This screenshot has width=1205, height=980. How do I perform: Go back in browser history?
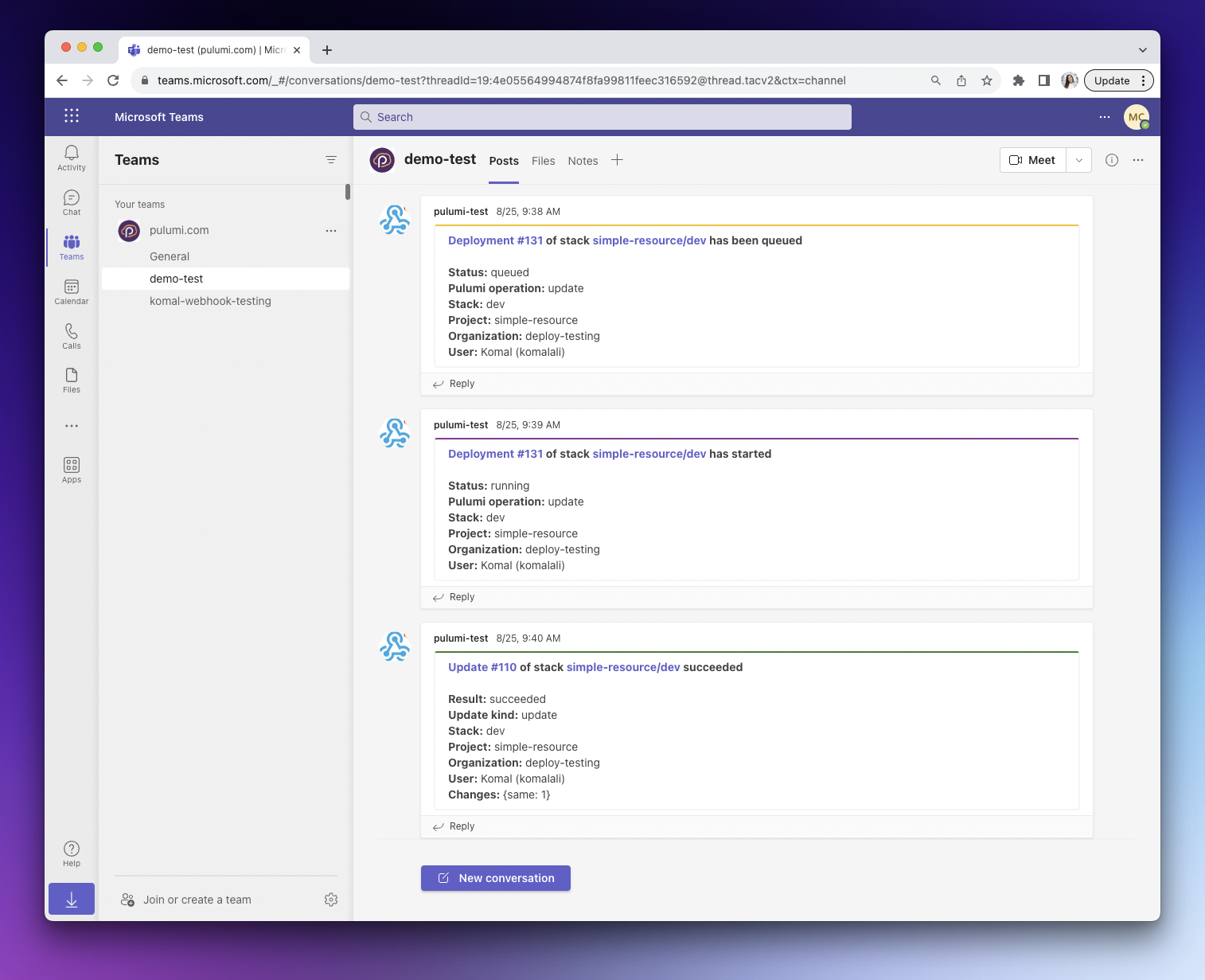(x=62, y=80)
